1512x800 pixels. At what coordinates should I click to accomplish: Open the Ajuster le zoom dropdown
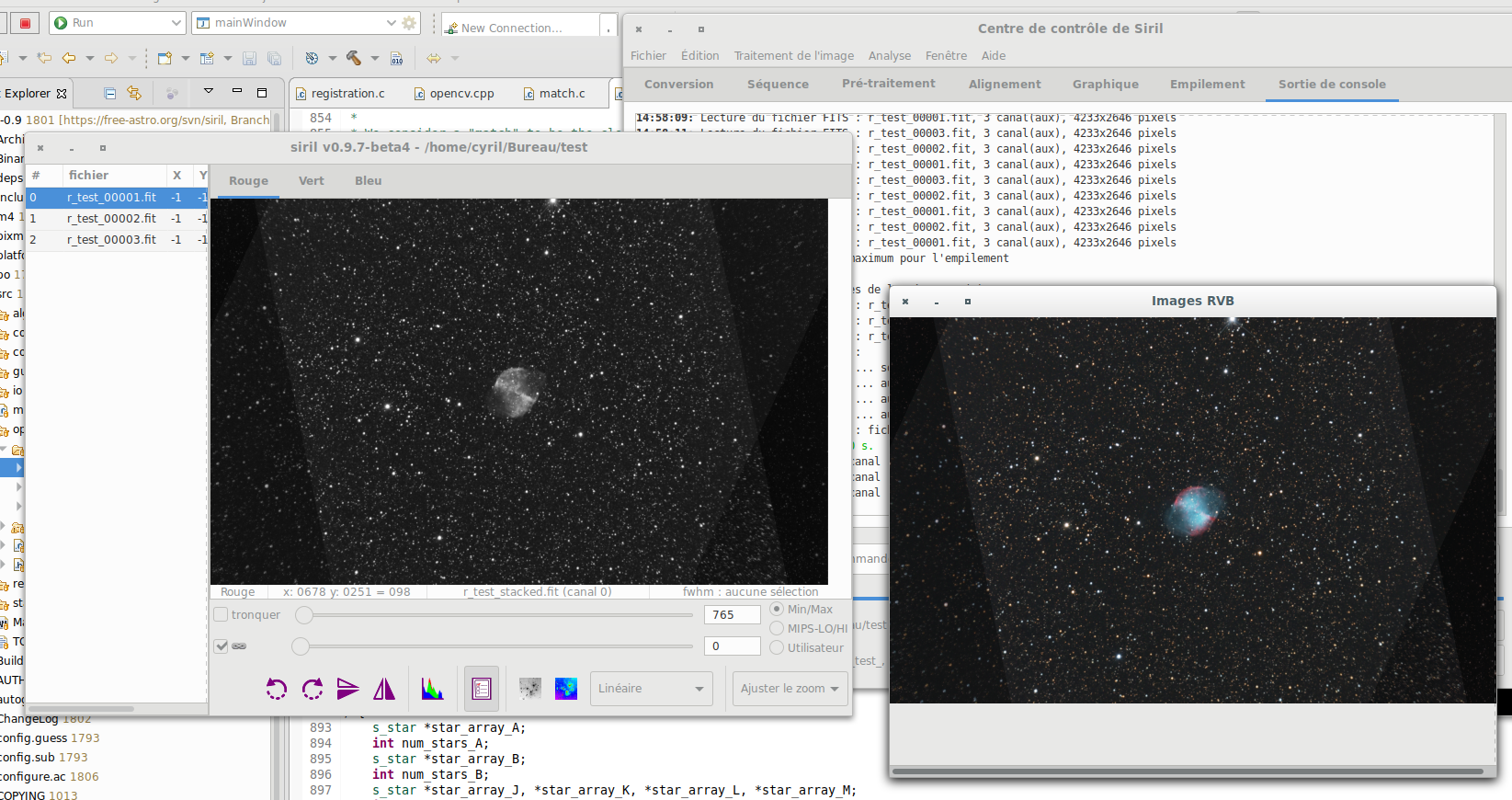coord(790,689)
